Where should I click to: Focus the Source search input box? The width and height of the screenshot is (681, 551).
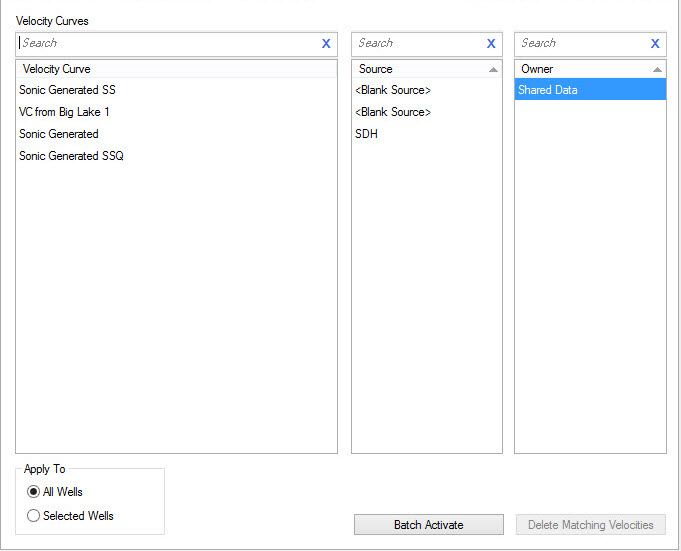click(x=418, y=44)
